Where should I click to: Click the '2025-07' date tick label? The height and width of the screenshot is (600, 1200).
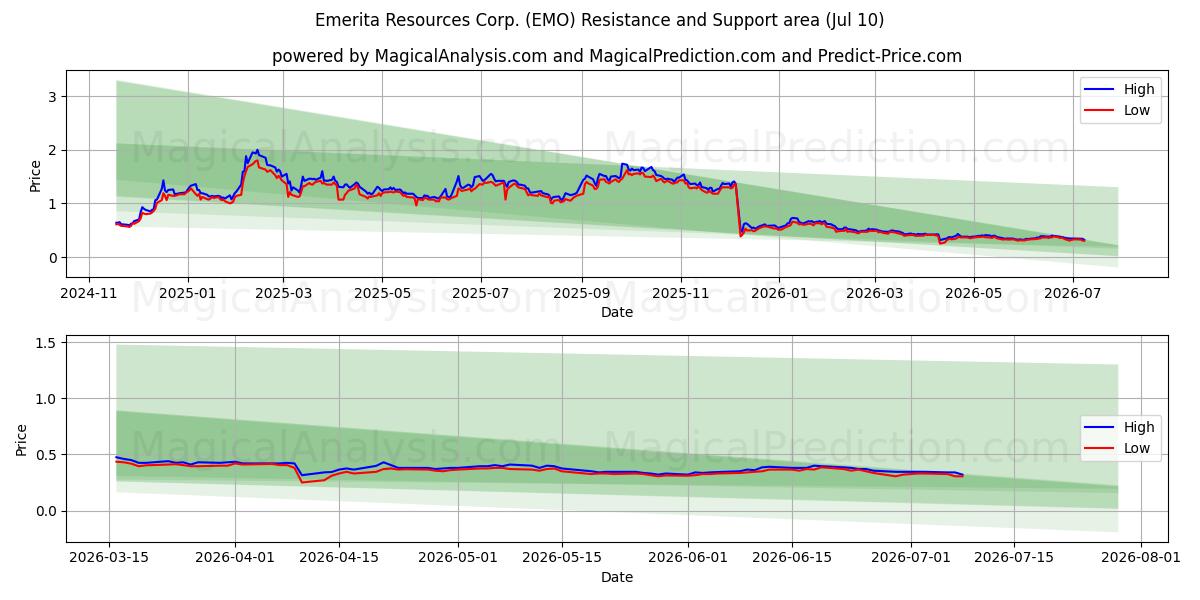[481, 293]
